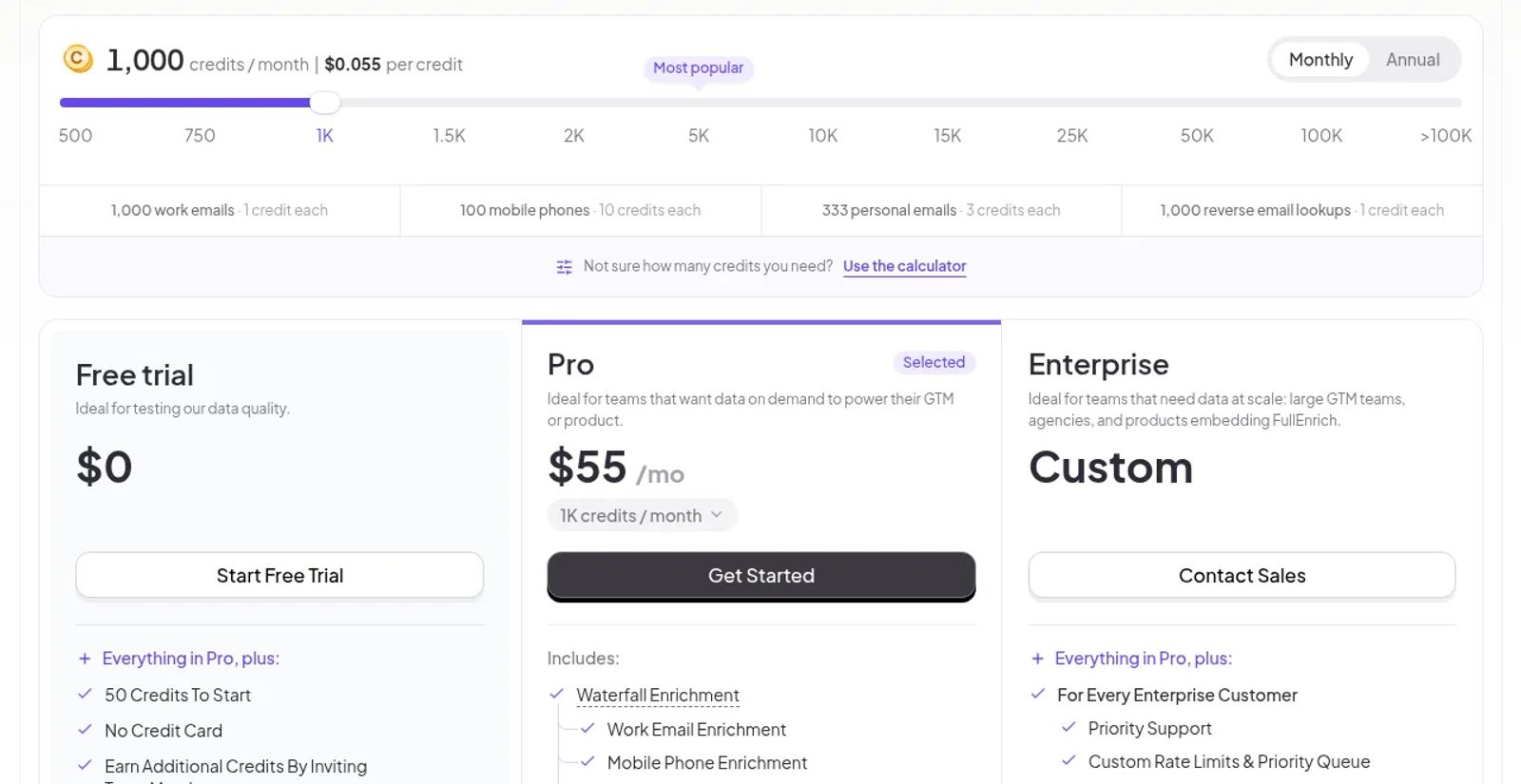Choose the 15K credits tick

pyautogui.click(x=948, y=136)
